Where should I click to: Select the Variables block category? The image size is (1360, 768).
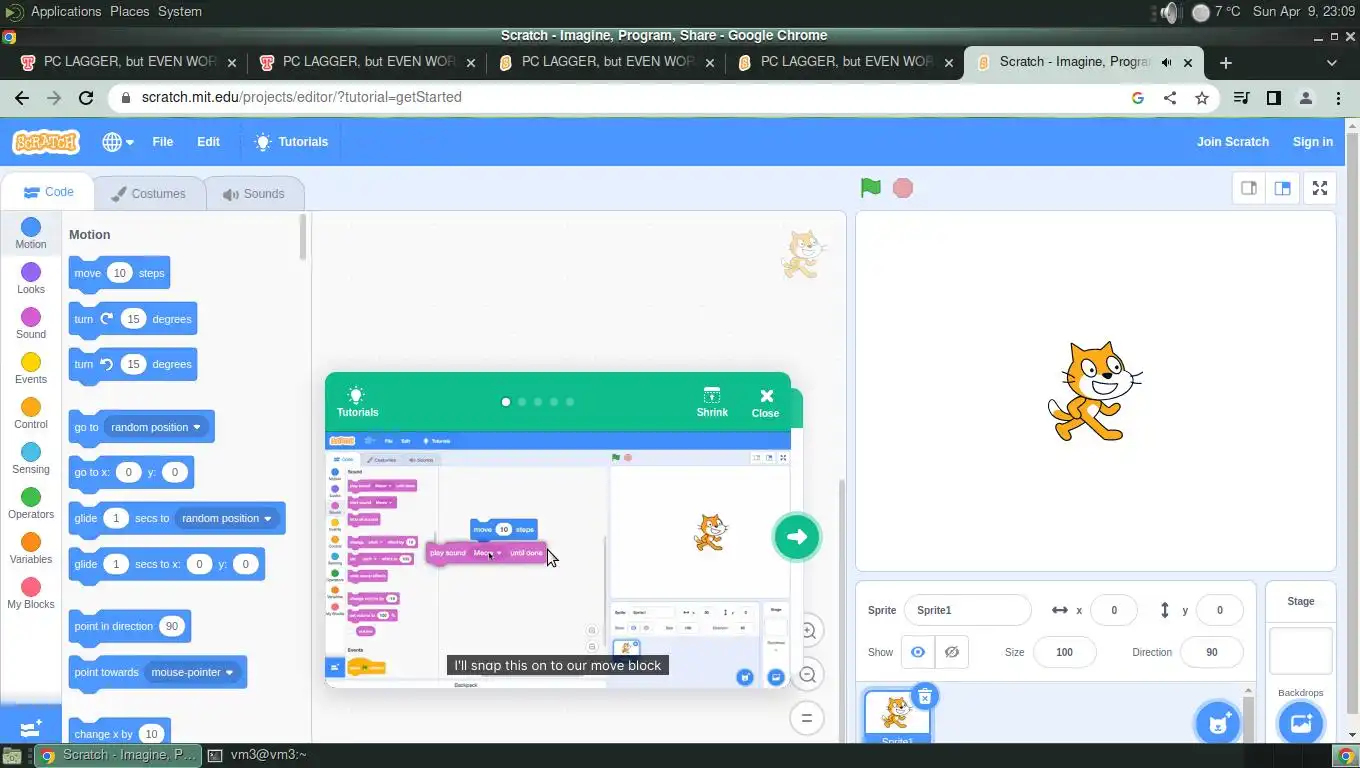[x=31, y=549]
